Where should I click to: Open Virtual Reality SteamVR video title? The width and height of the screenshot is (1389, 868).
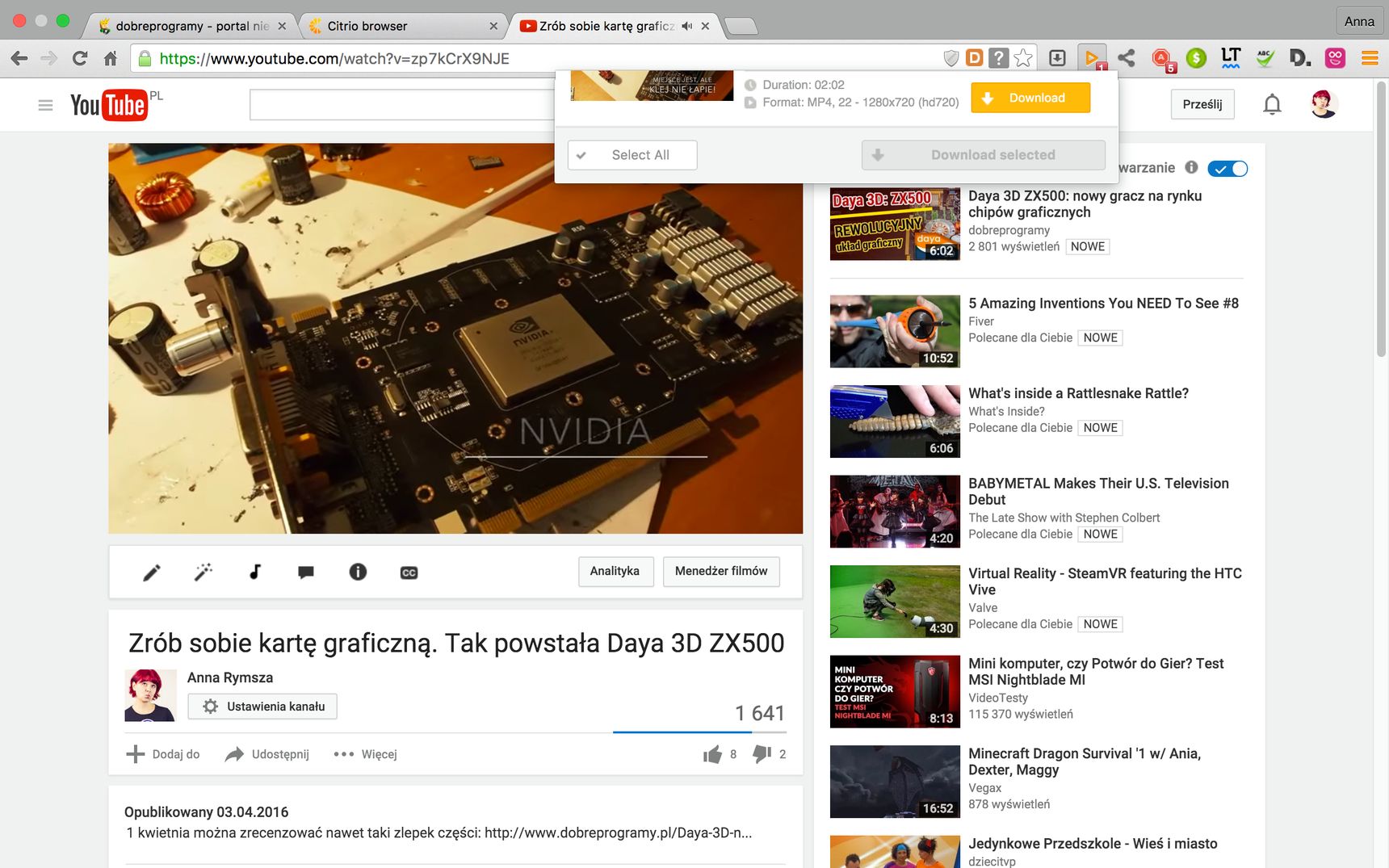click(1105, 581)
